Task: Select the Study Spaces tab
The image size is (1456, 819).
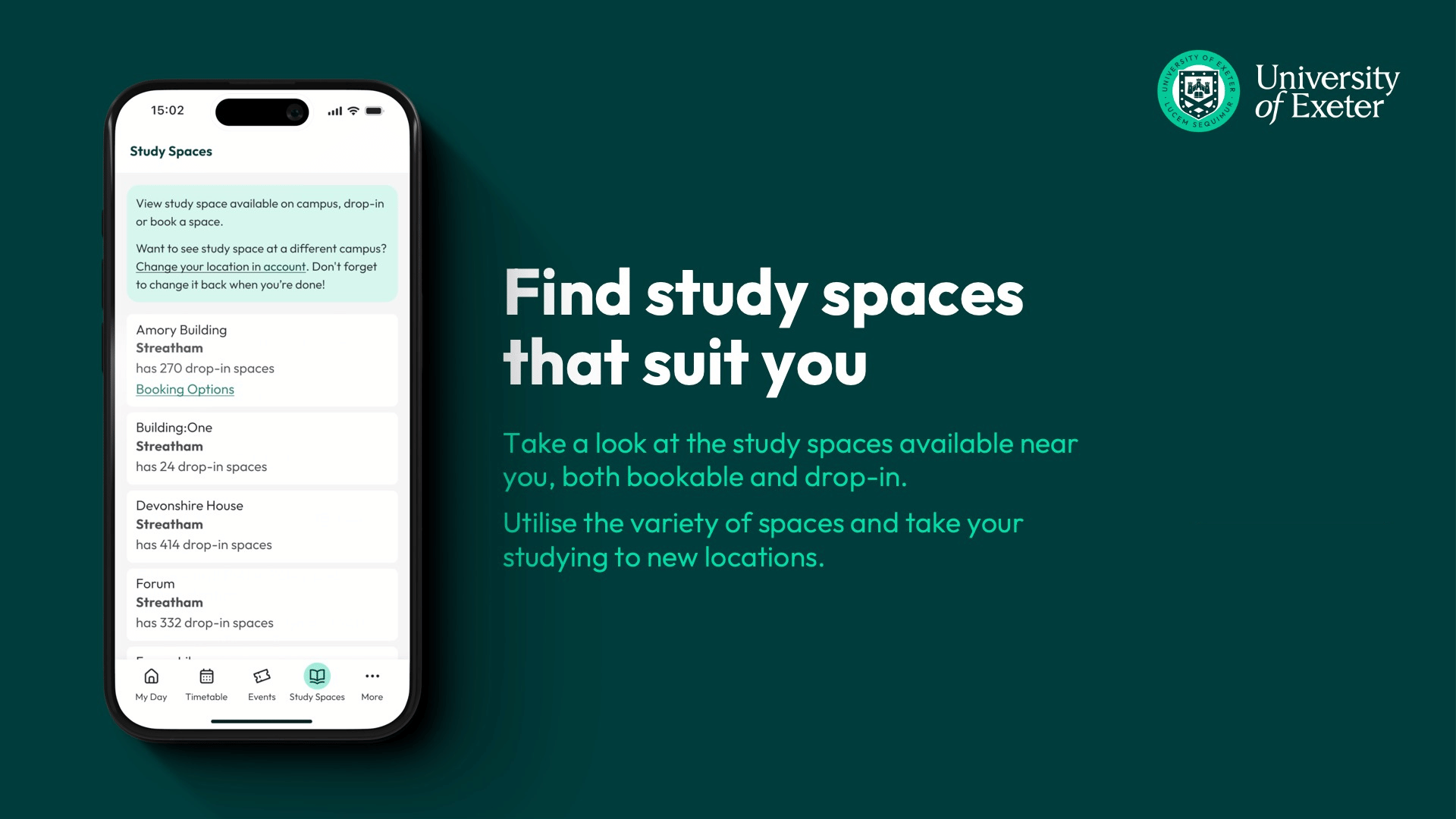Action: (316, 683)
